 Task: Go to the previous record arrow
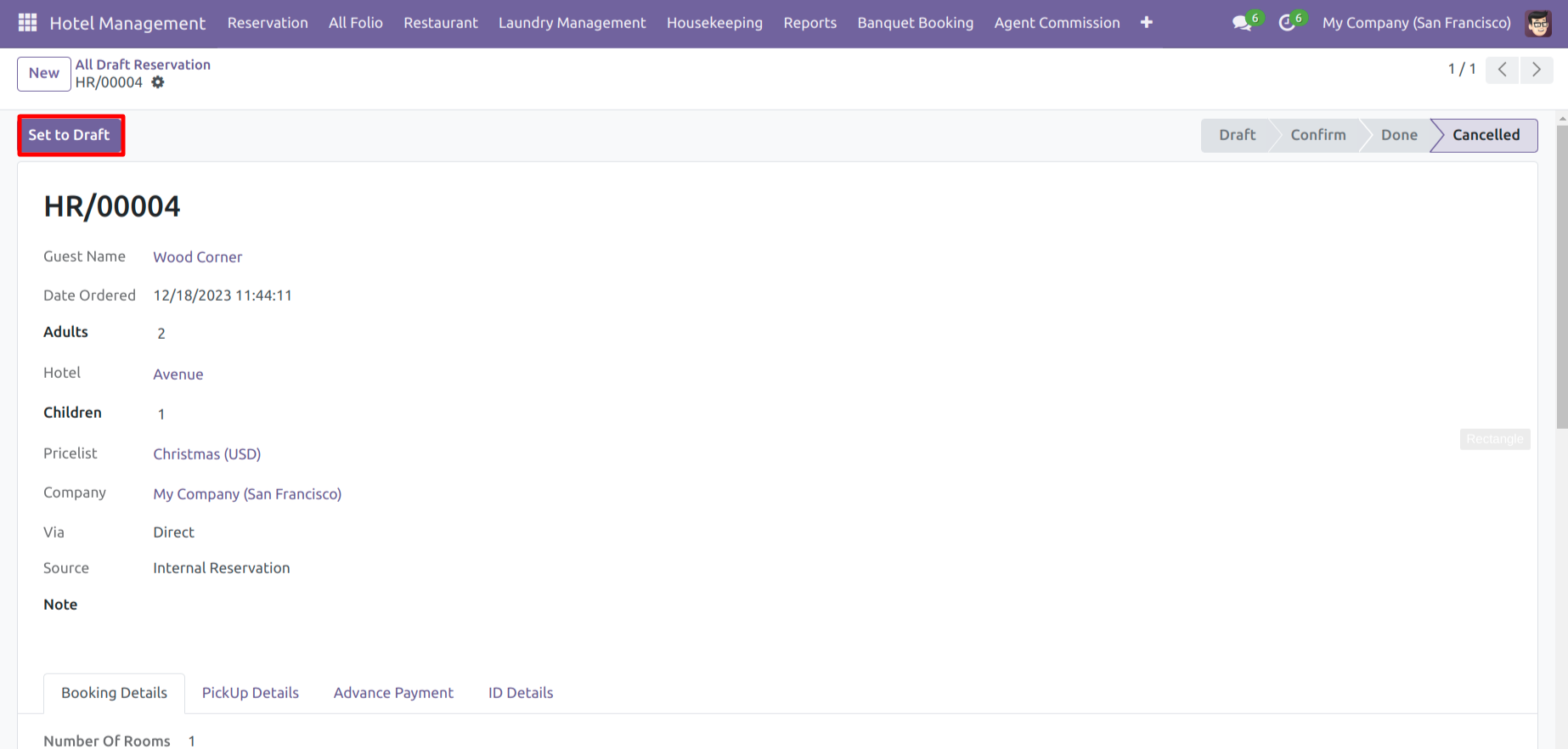[1502, 70]
